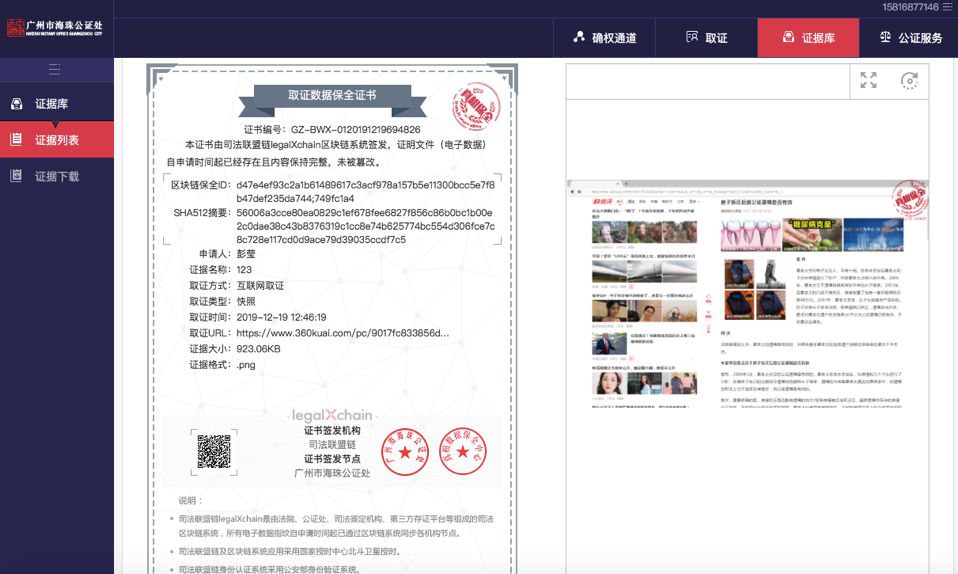Click the SHA512摘要 hash value
958x574 pixels.
pyautogui.click(x=365, y=226)
